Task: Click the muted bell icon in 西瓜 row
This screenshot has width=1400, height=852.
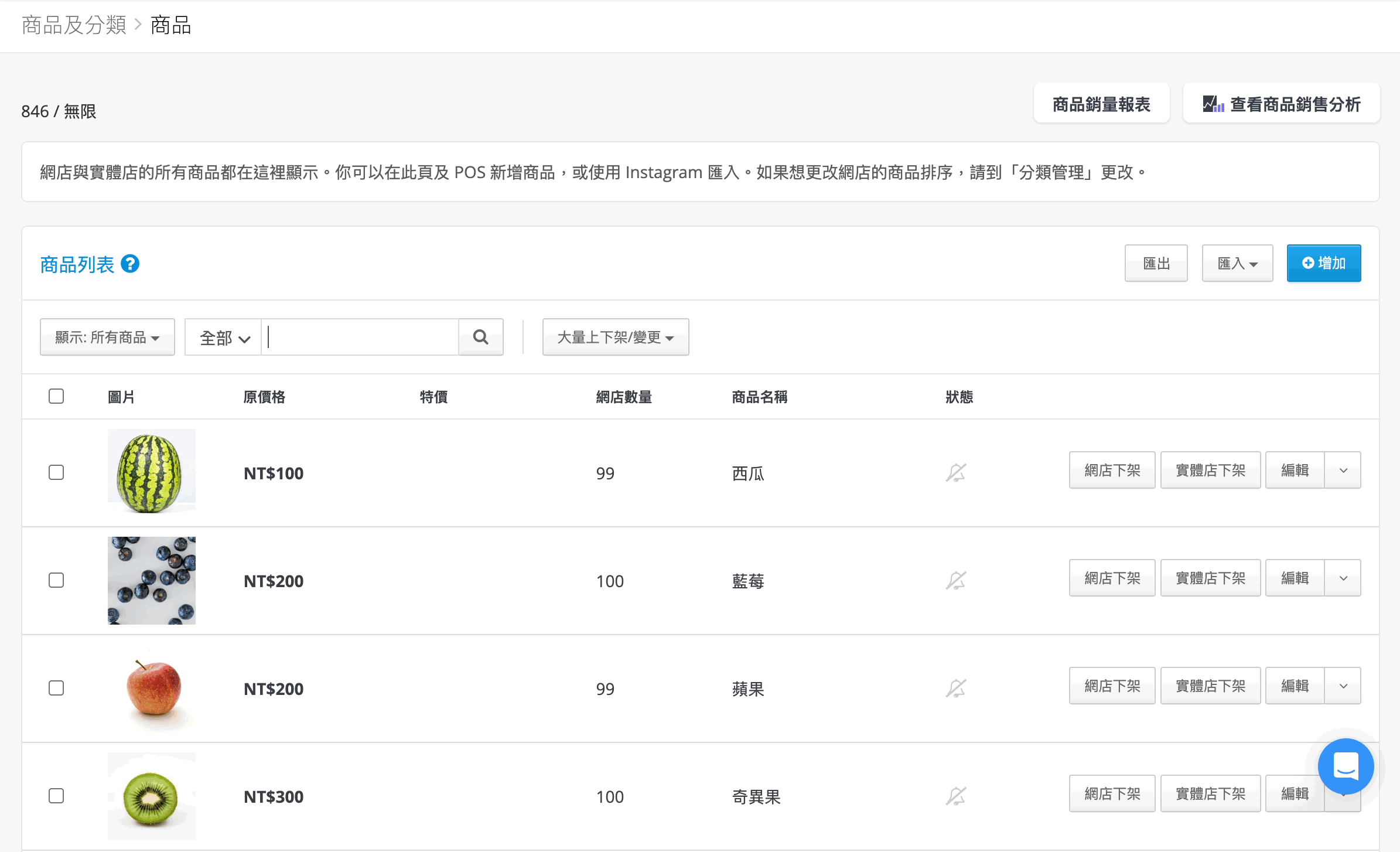Action: [956, 472]
